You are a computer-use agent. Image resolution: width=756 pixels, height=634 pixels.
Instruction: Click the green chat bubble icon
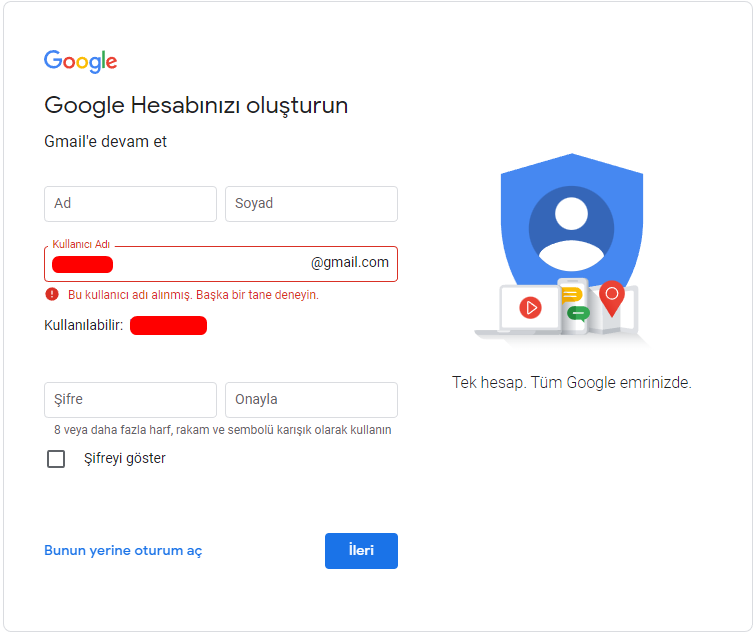(579, 314)
